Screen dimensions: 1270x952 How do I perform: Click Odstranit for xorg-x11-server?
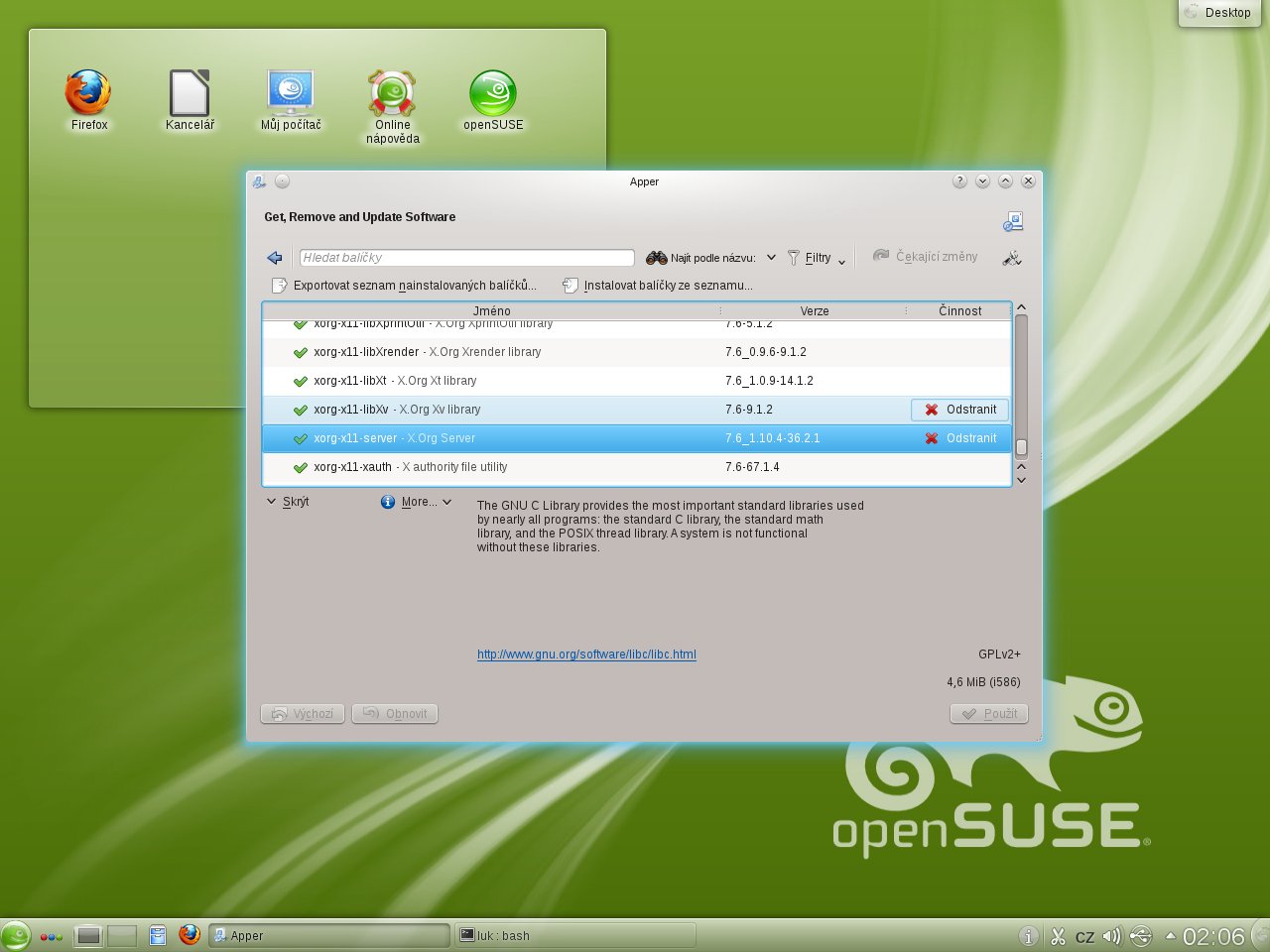pyautogui.click(x=960, y=438)
